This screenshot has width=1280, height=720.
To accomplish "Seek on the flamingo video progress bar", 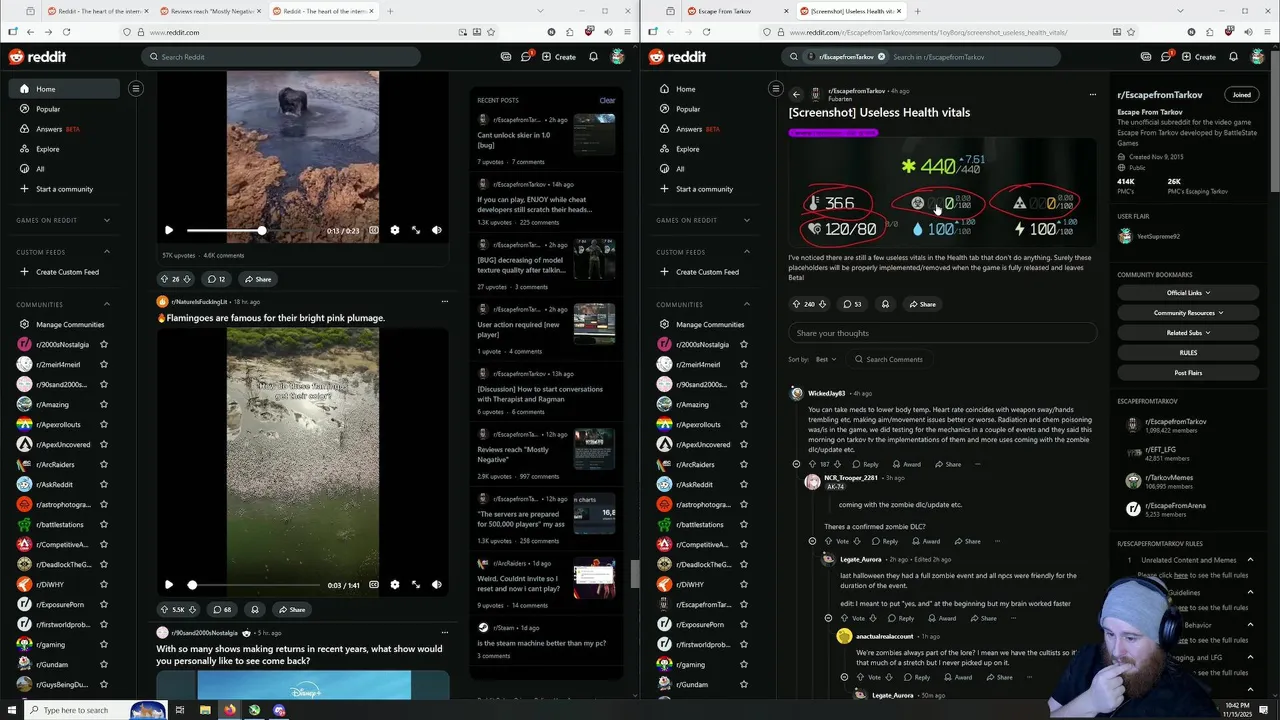I will tap(254, 585).
